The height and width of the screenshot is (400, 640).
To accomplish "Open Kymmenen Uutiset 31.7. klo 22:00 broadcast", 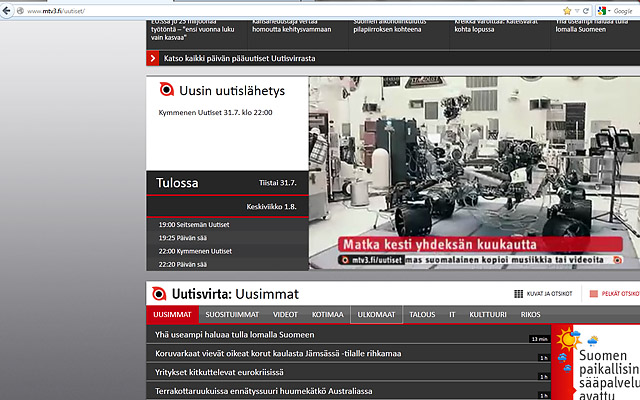I will (215, 113).
